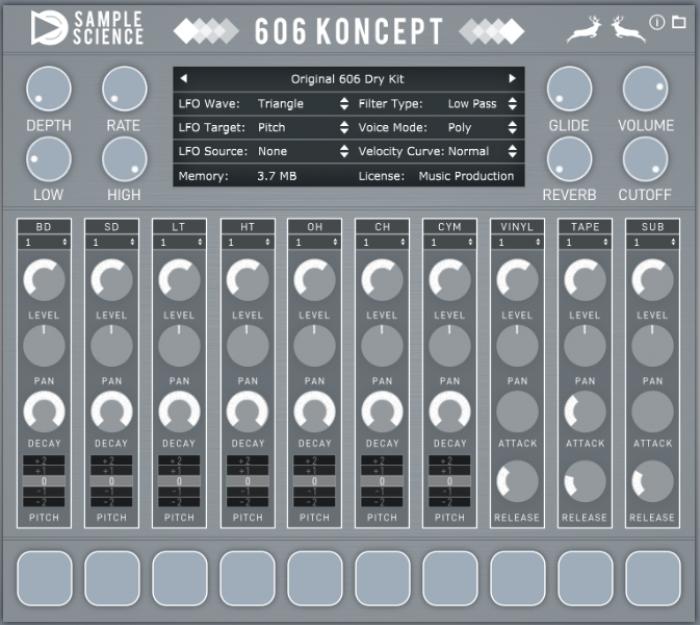Set CH pitch to +2
700x625 pixels.
382,460
